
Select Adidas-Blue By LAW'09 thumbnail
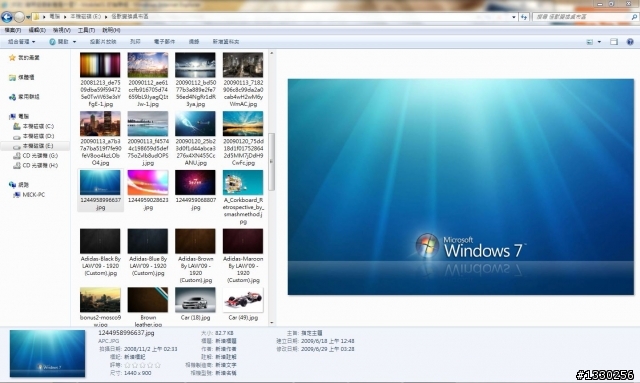coord(148,241)
